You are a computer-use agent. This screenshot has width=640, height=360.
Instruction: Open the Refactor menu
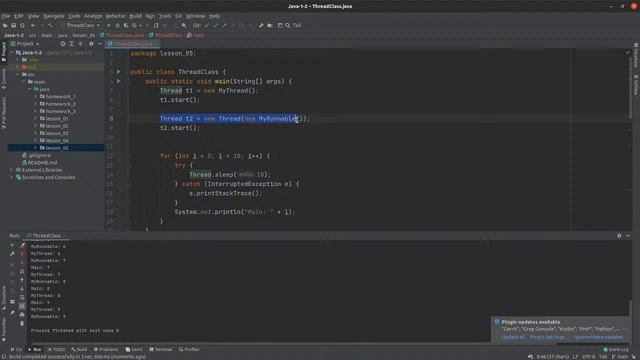(116, 16)
